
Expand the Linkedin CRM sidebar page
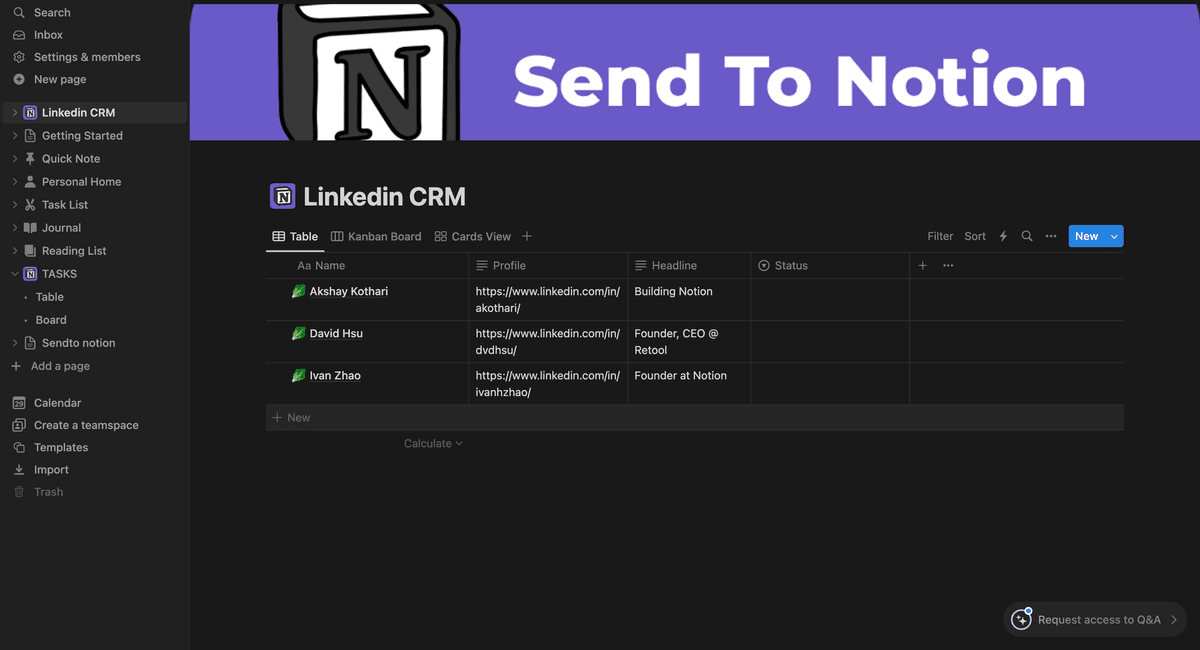(x=14, y=113)
